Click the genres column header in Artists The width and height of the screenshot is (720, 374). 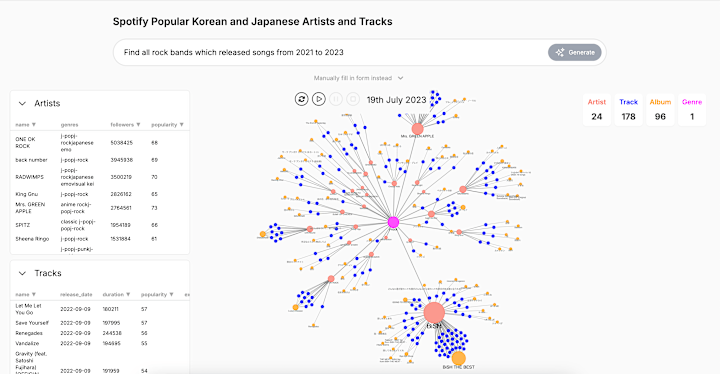pos(69,125)
